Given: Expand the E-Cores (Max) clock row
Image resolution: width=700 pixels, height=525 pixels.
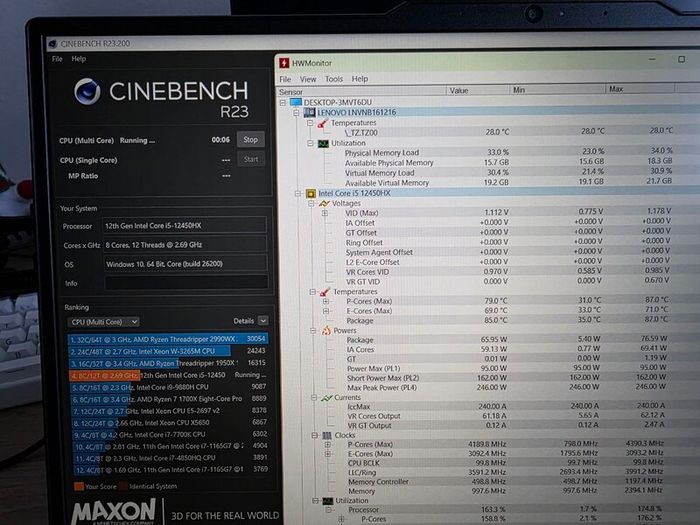Looking at the screenshot, I should click(x=328, y=454).
